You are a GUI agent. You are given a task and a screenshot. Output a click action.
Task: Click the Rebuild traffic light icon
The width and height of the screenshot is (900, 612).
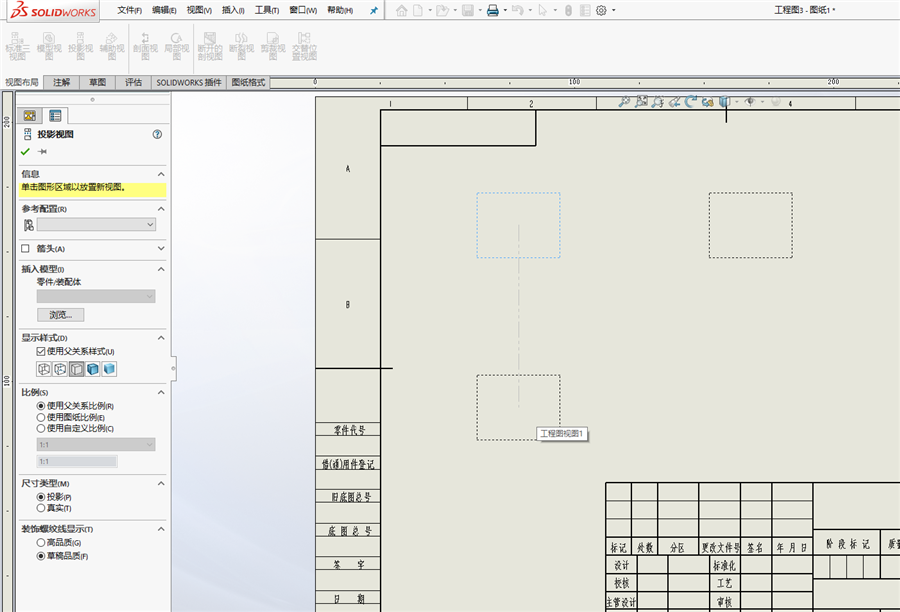[x=568, y=10]
